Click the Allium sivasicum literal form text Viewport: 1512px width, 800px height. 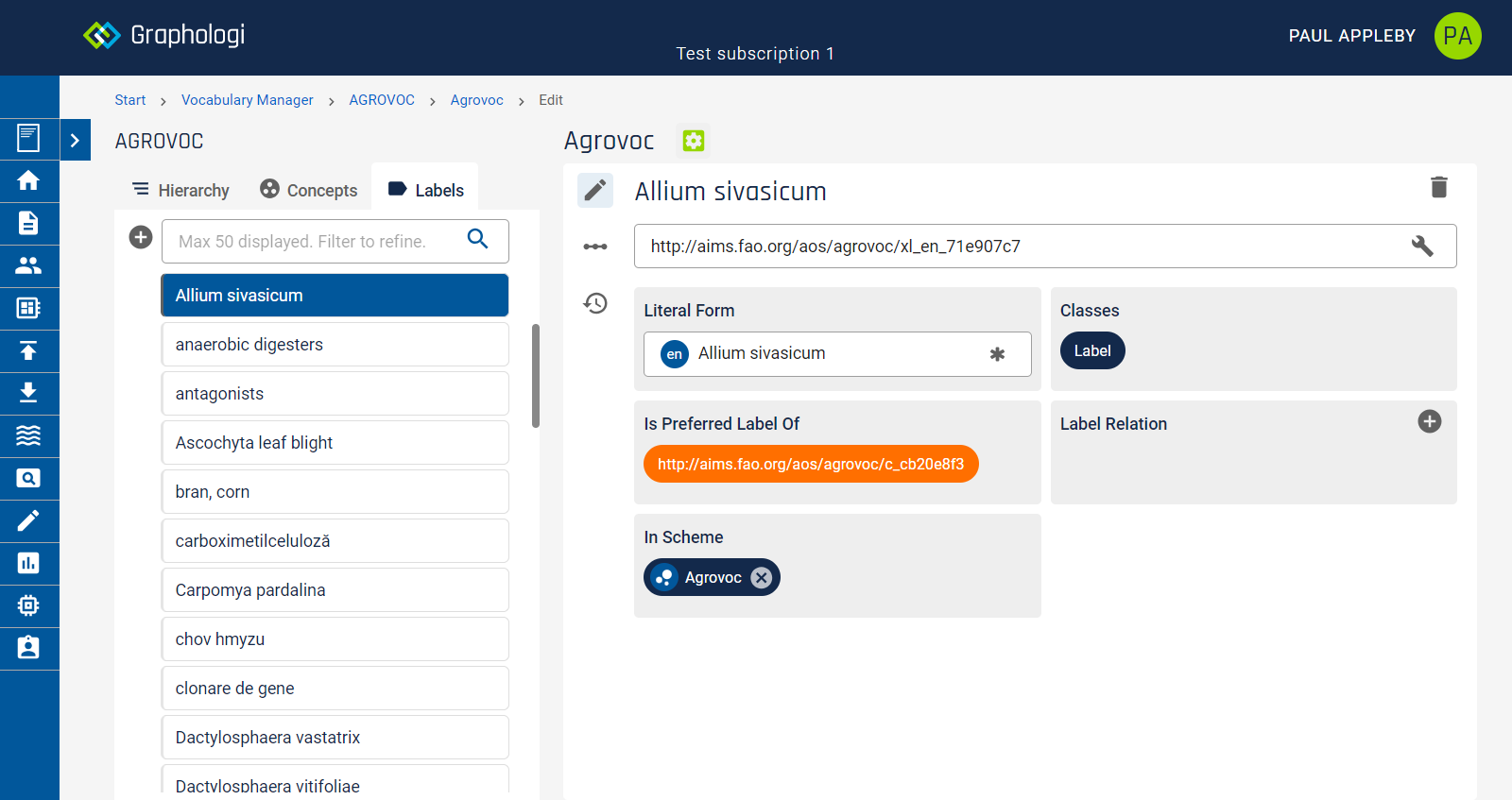(x=762, y=353)
